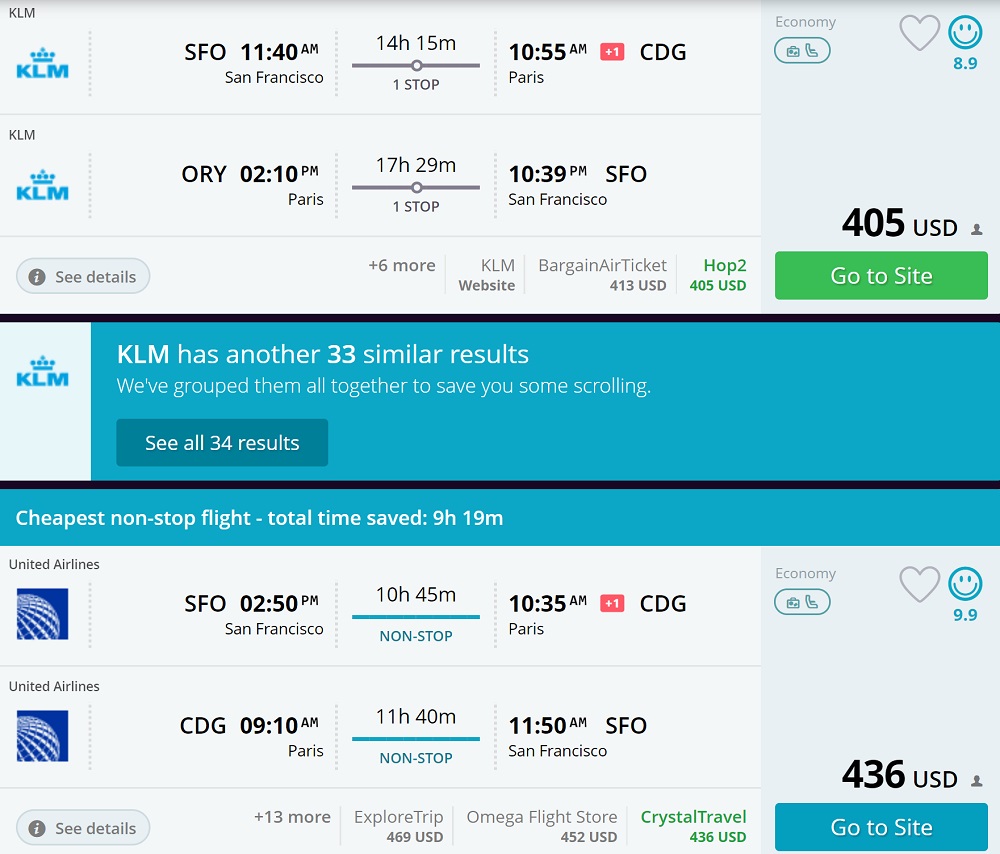
Task: Click the KLM 8.9 smiley rating icon
Action: (x=965, y=33)
